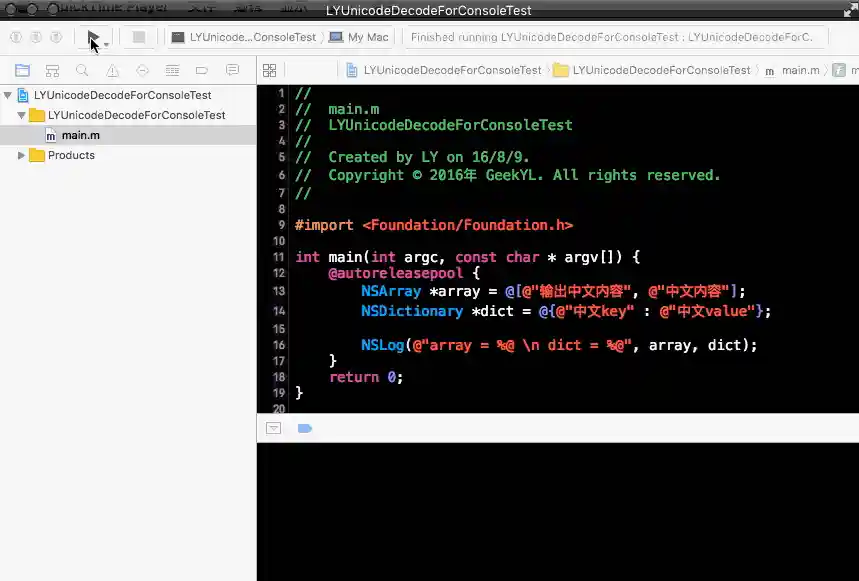Click main.m in the jump bar
Viewport: 859px width, 581px height.
coord(800,71)
